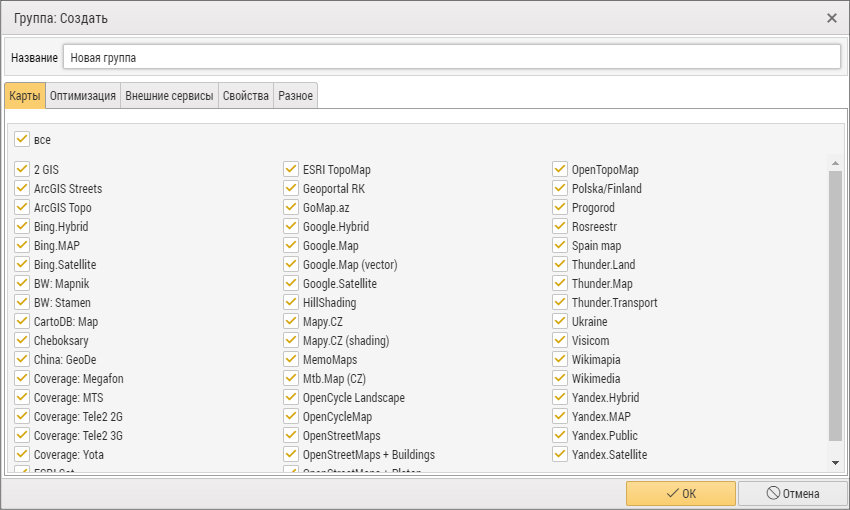850x510 pixels.
Task: Uncheck BW: Mapnik checkbox
Action: tap(22, 283)
